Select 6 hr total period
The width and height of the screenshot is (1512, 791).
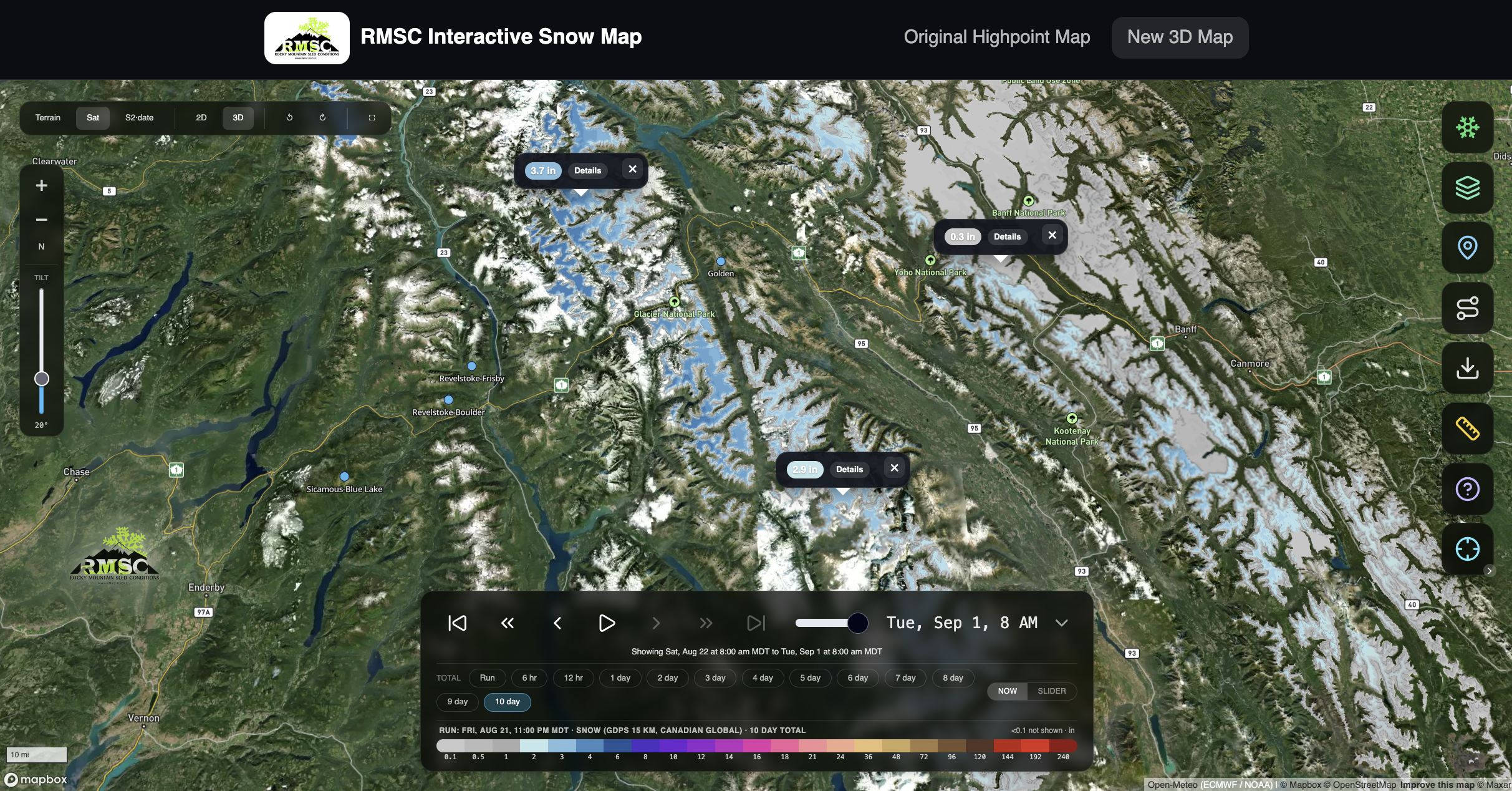pyautogui.click(x=529, y=678)
